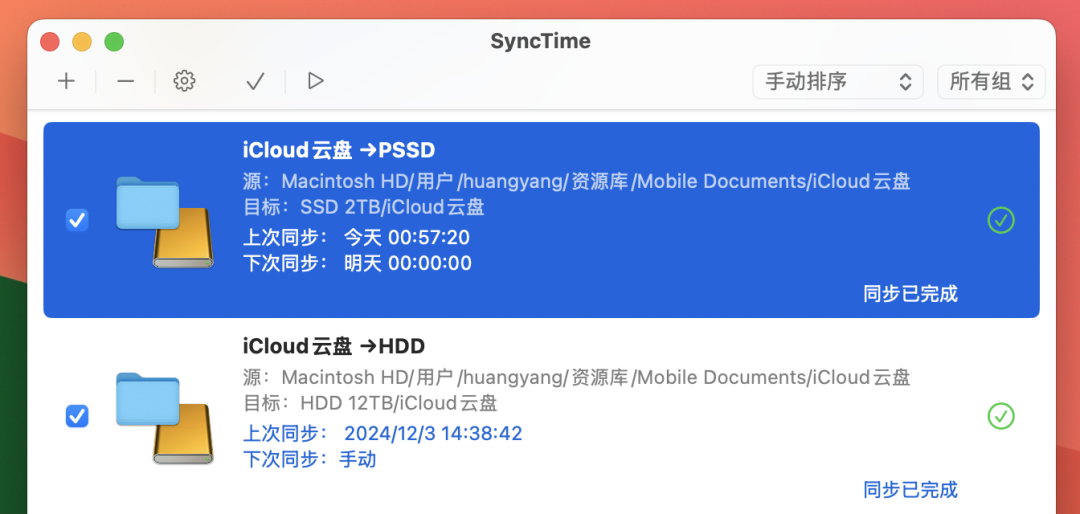The image size is (1080, 514).
Task: Open the 所有组 group dropdown
Action: click(x=991, y=82)
